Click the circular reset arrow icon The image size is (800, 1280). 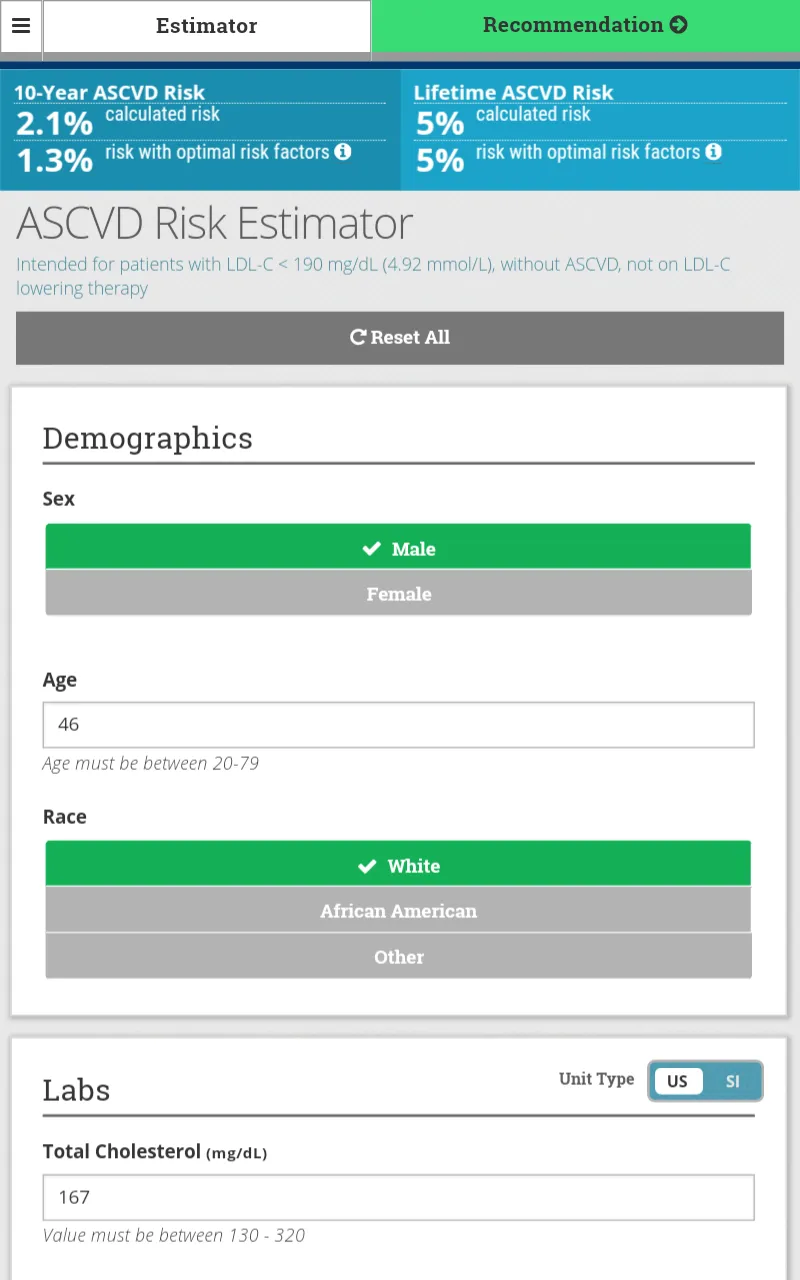[x=357, y=337]
